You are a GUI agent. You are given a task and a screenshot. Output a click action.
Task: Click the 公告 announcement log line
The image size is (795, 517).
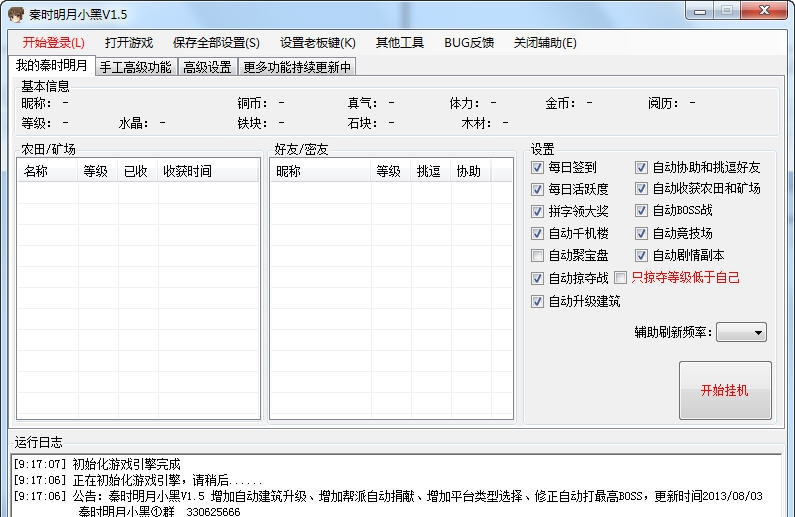point(388,496)
